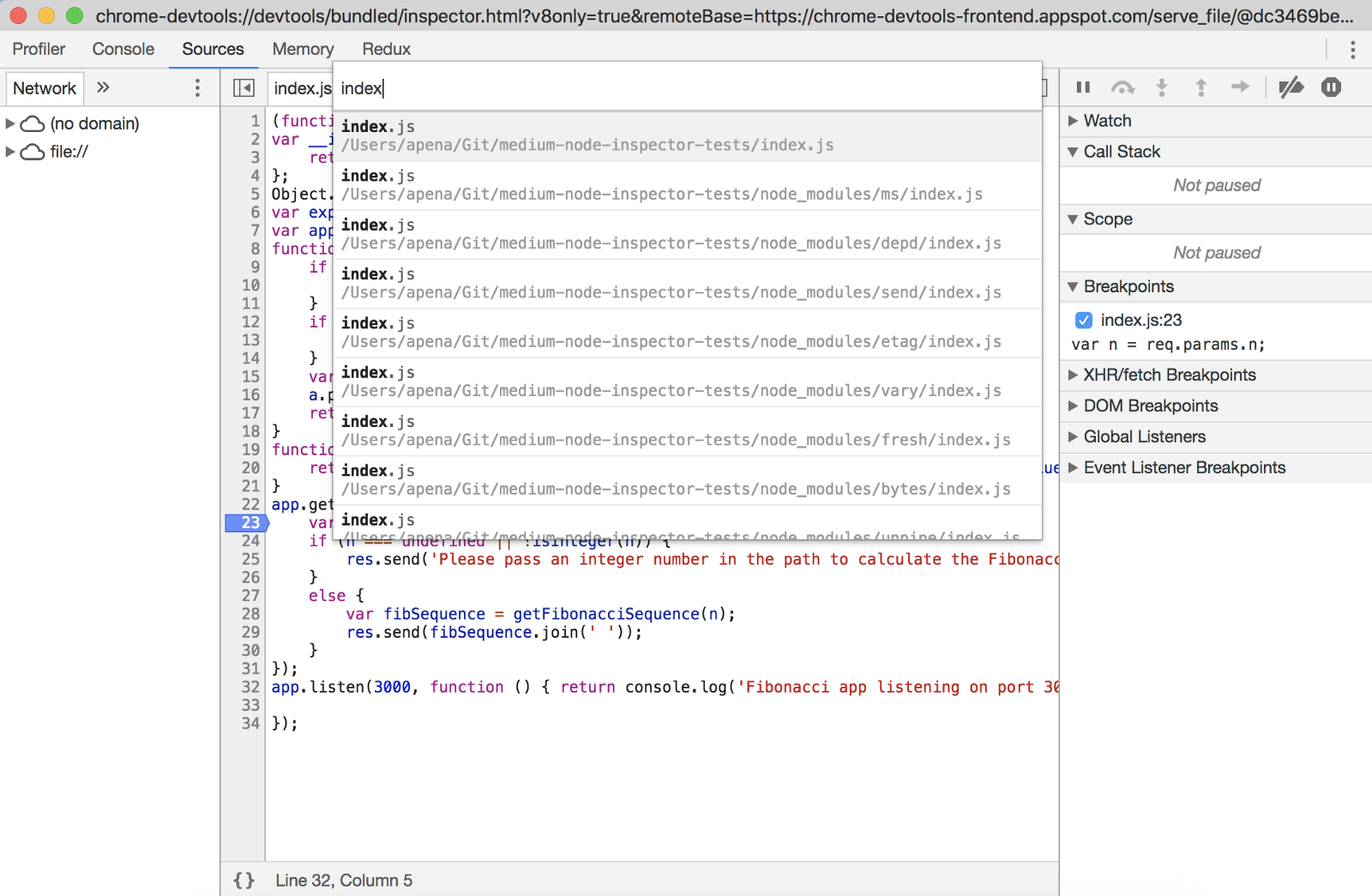Image resolution: width=1372 pixels, height=896 pixels.
Task: Uncheck the index.js:23 breakpoint checkbox
Action: pyautogui.click(x=1084, y=320)
